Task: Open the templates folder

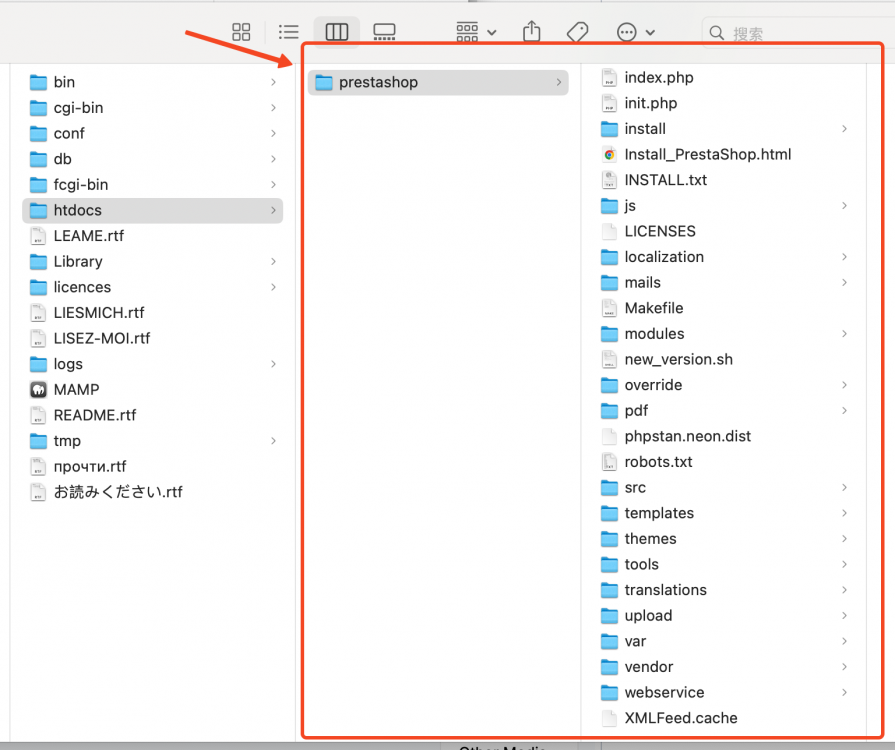Action: [x=724, y=513]
